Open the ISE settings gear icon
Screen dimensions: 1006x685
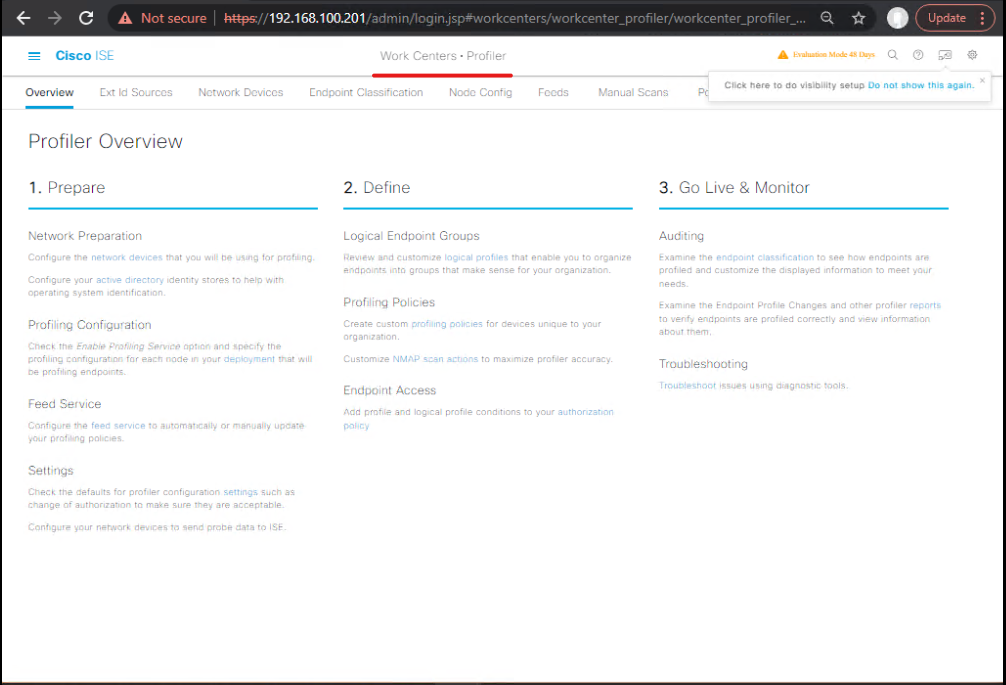pyautogui.click(x=972, y=55)
